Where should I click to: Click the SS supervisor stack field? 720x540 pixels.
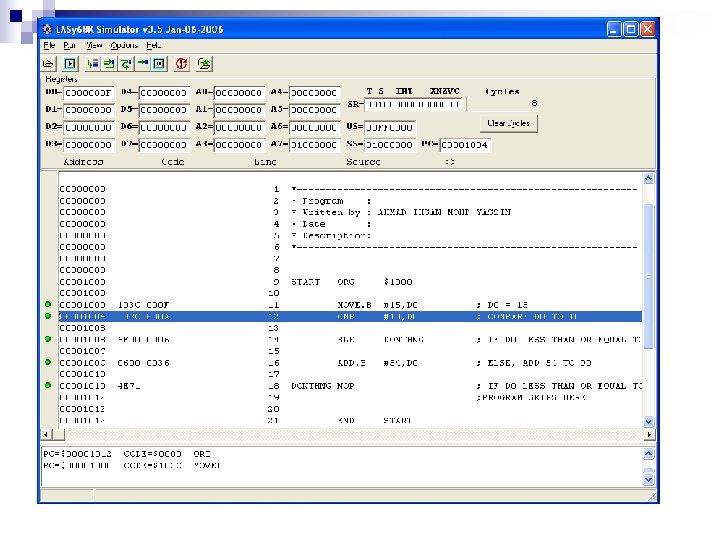(390, 145)
